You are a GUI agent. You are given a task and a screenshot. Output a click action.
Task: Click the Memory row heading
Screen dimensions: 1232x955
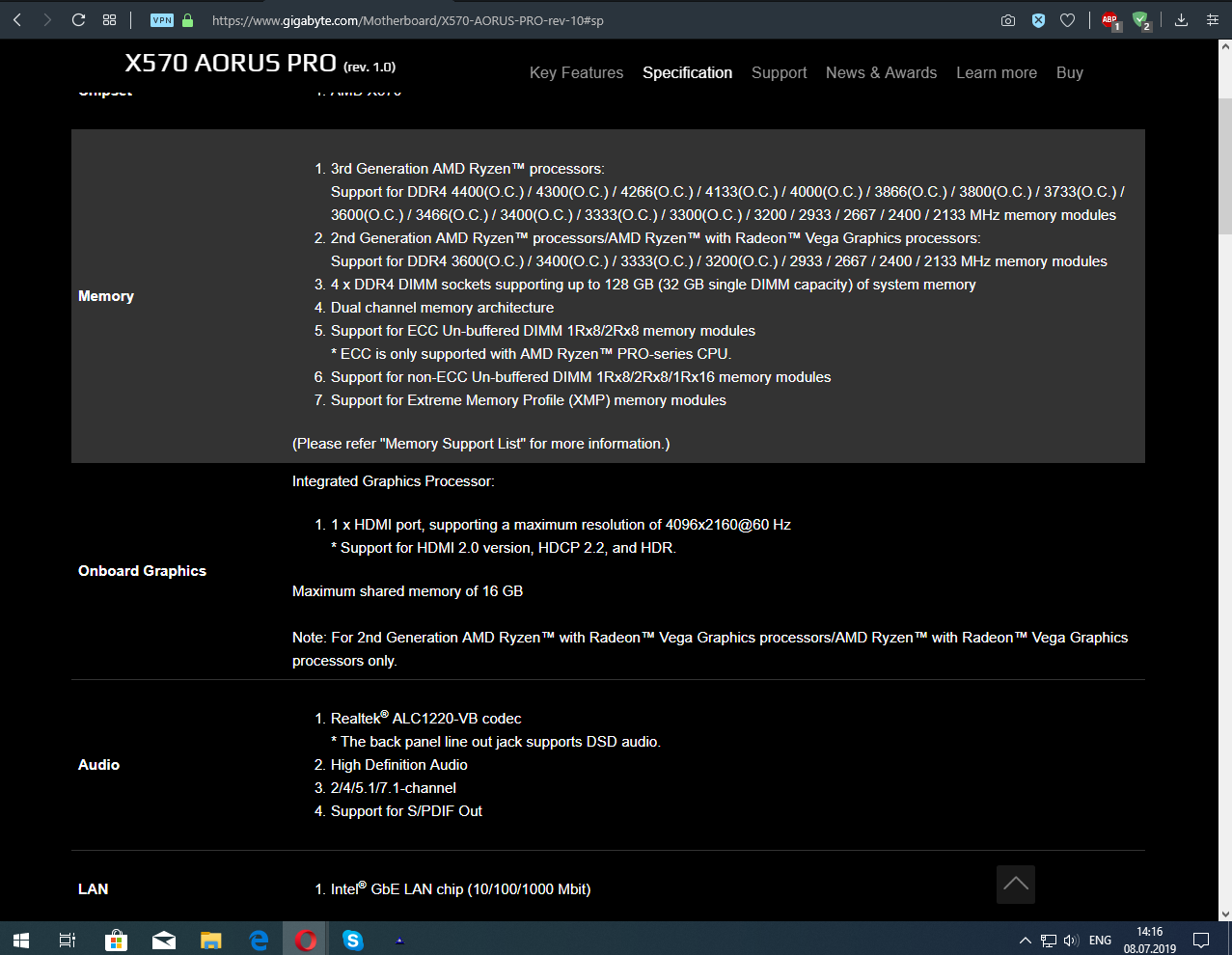106,296
